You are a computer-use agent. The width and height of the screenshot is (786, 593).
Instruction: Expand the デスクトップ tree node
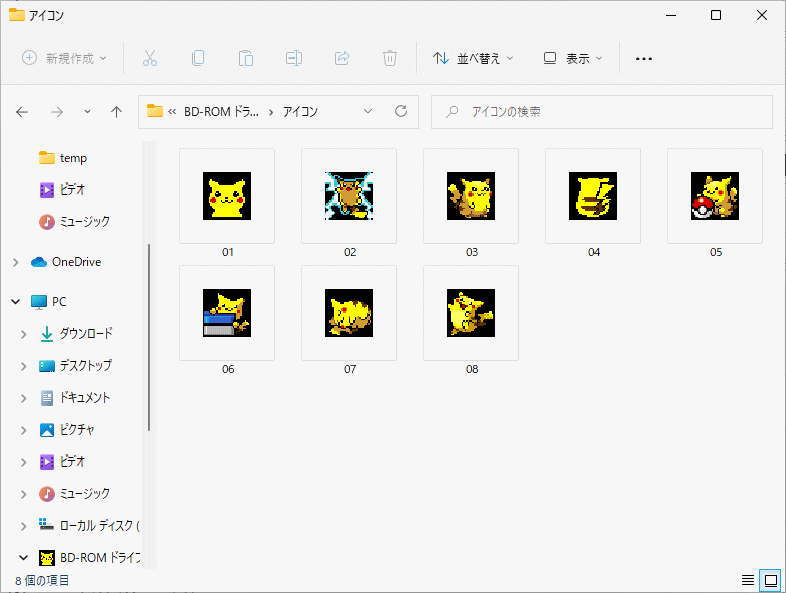point(24,366)
